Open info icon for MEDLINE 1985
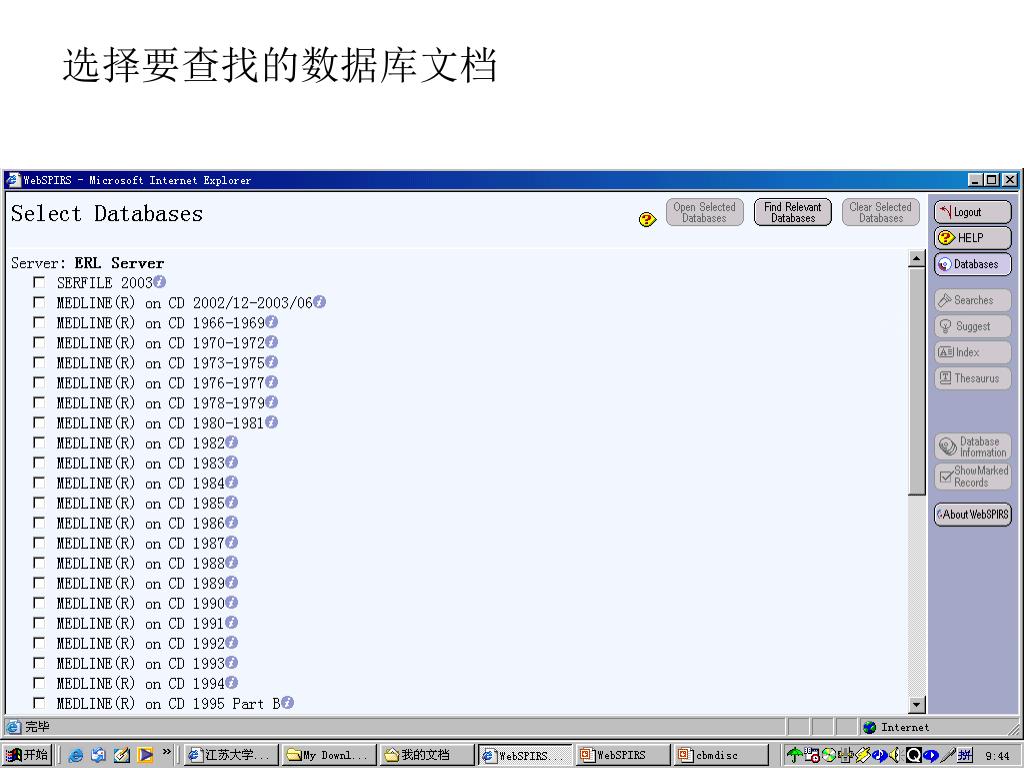1024x768 pixels. coord(231,502)
